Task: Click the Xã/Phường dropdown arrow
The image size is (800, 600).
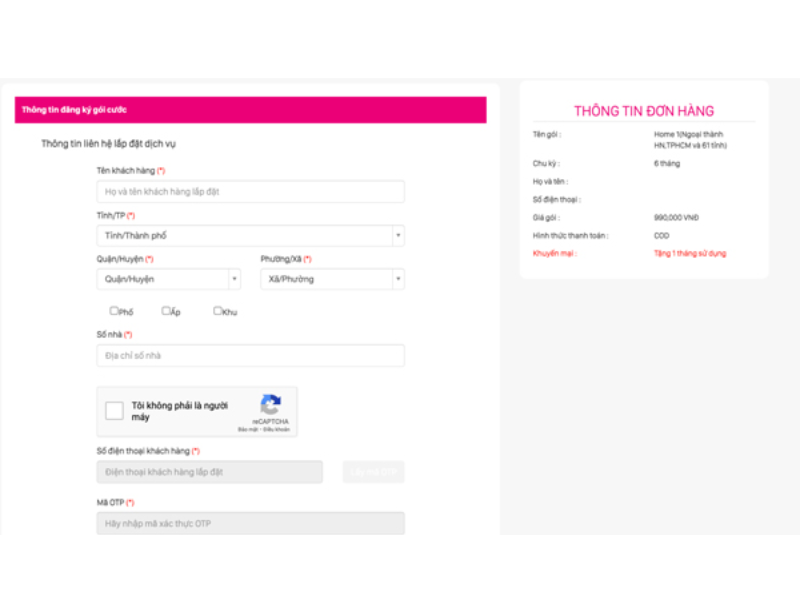Action: pos(397,279)
